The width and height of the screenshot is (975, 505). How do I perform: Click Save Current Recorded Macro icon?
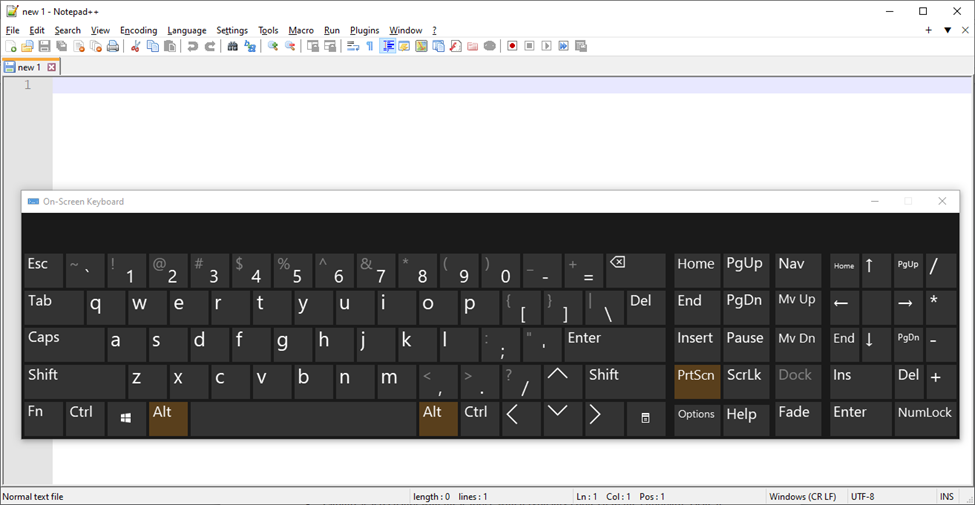581,46
